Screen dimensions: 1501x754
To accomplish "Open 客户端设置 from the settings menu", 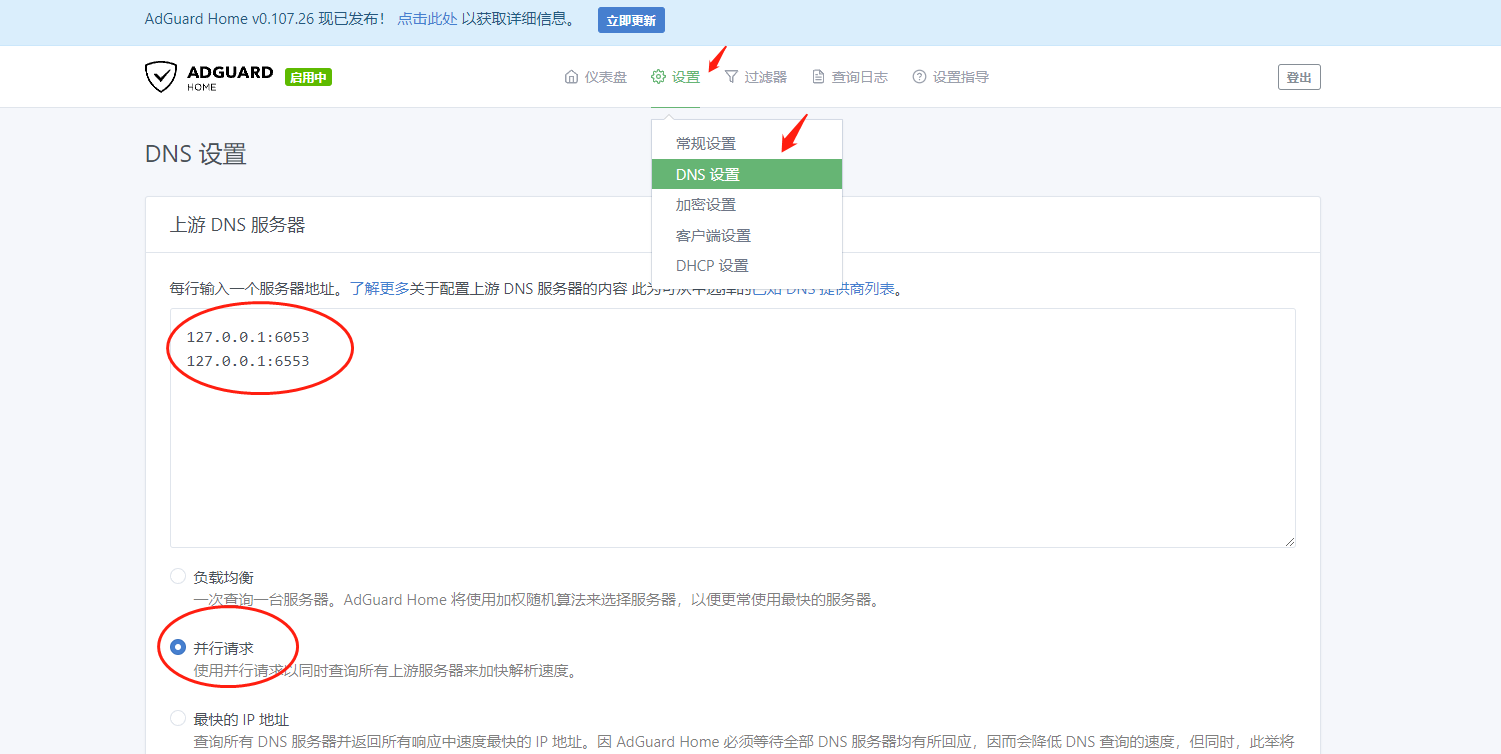I will coord(713,236).
